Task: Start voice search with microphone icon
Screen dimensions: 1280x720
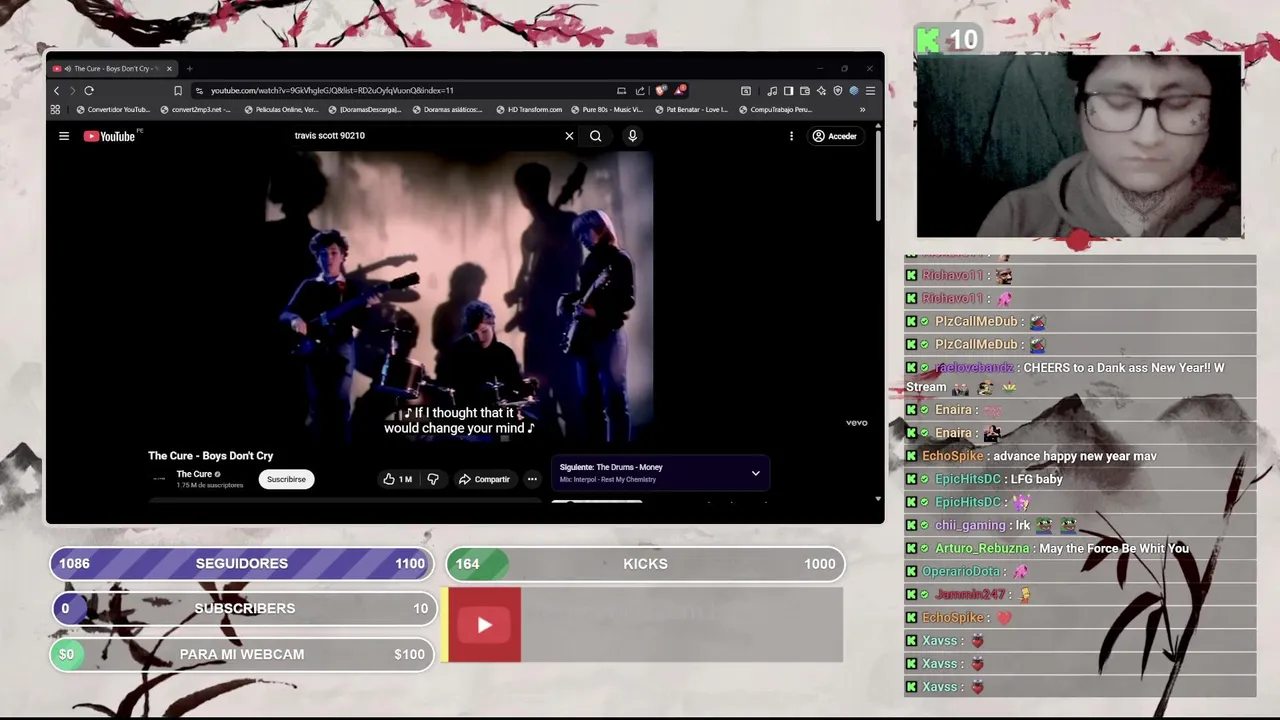Action: click(x=632, y=136)
